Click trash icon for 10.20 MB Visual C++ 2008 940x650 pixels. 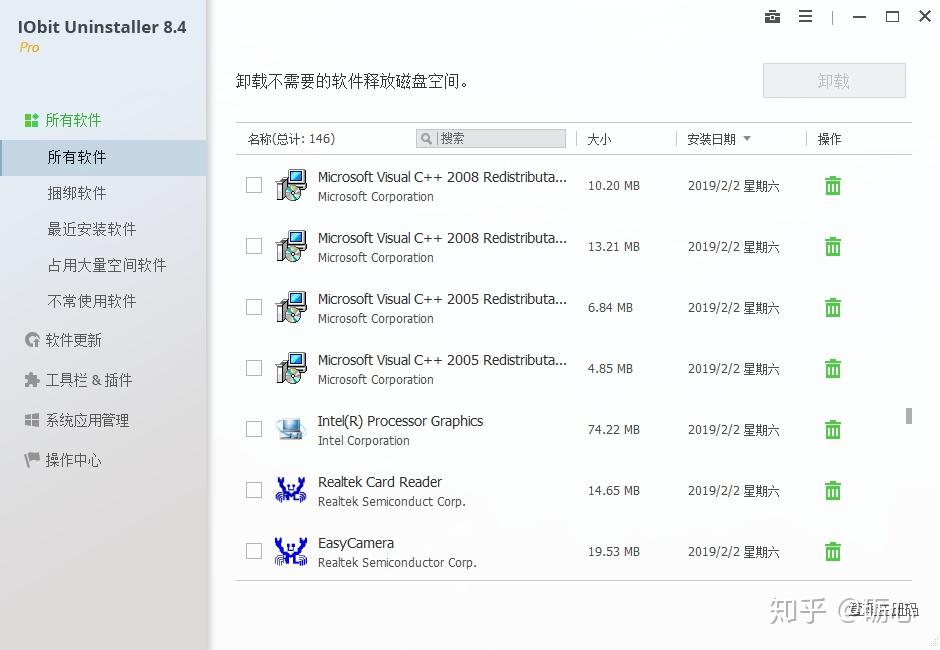833,186
